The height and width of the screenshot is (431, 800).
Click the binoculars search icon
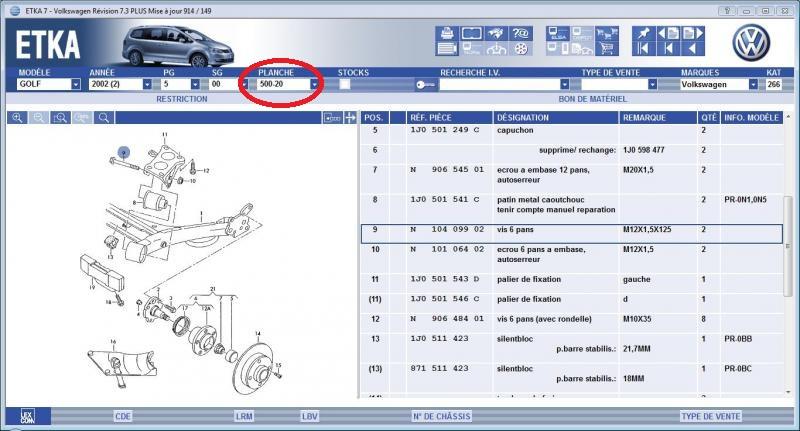point(496,34)
